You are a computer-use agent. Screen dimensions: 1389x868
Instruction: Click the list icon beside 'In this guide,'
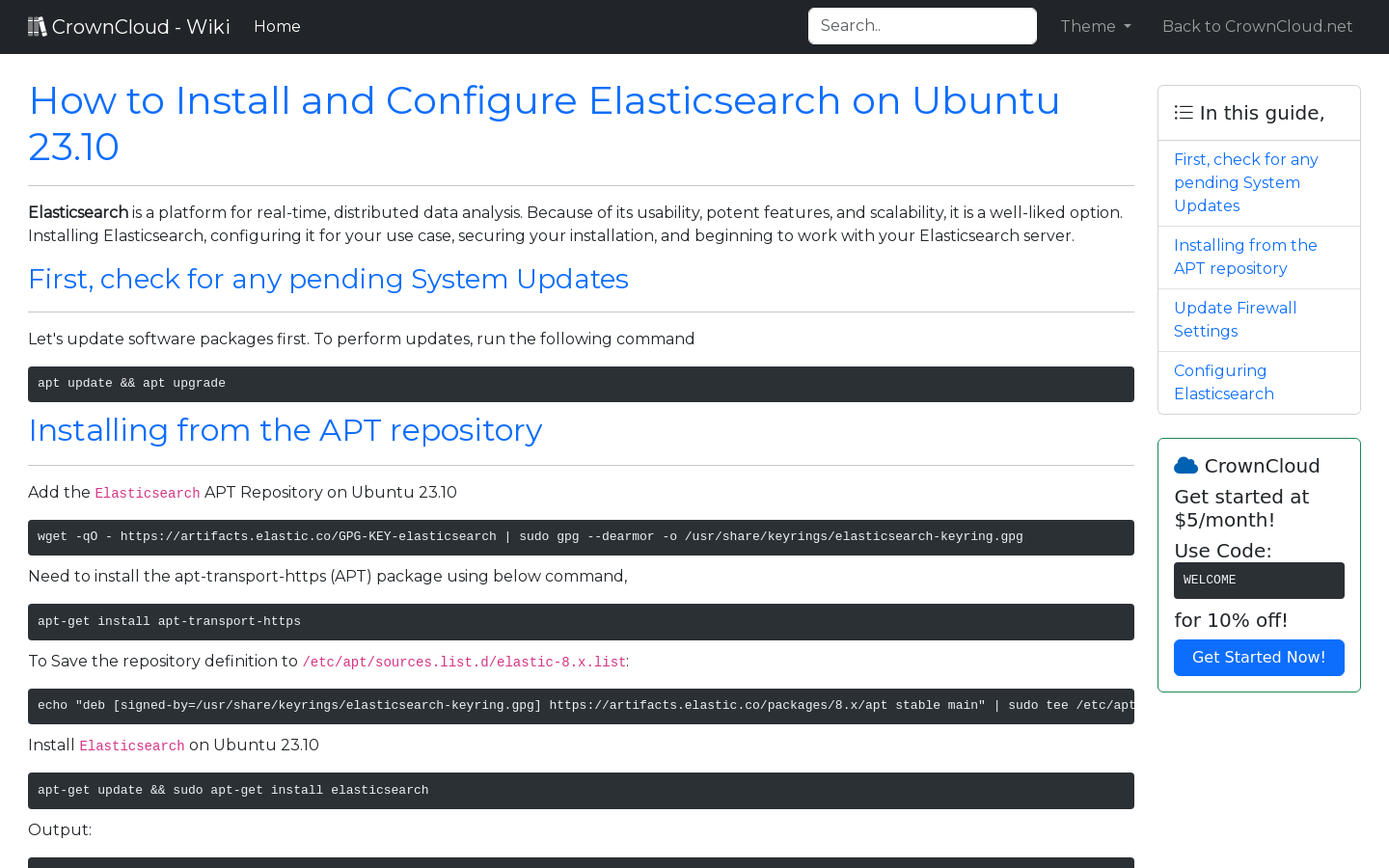(1183, 112)
